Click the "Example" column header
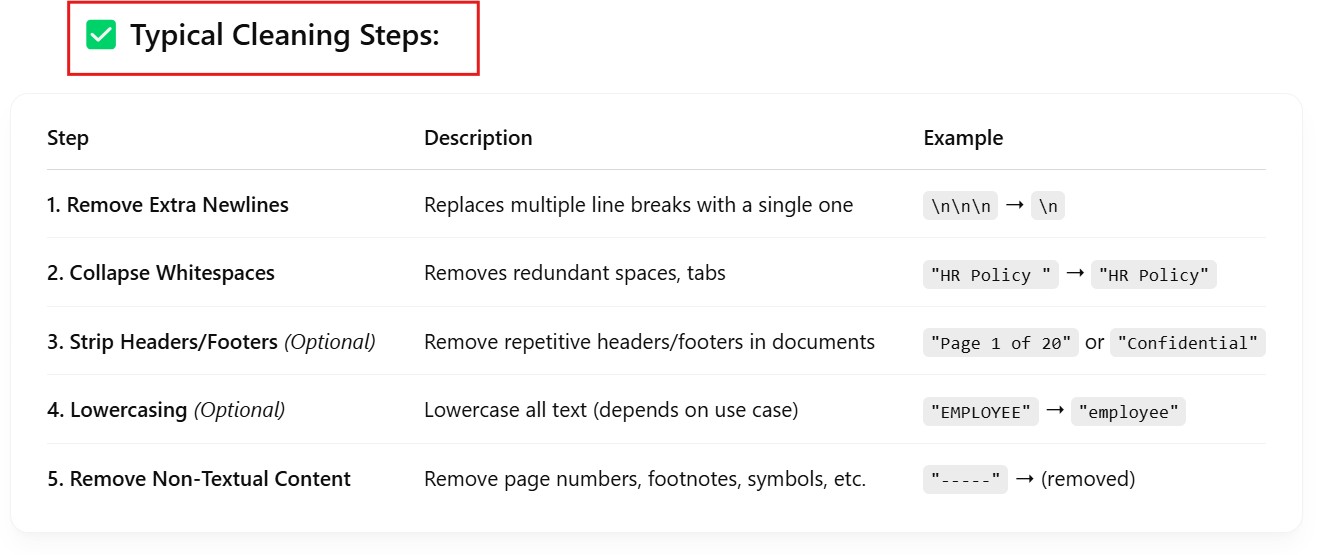 [963, 138]
